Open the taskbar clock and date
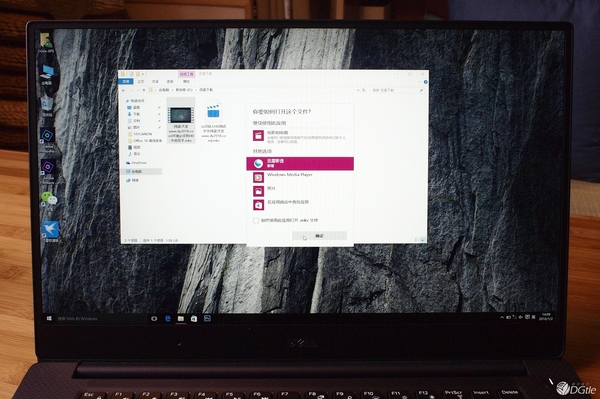 (x=546, y=316)
